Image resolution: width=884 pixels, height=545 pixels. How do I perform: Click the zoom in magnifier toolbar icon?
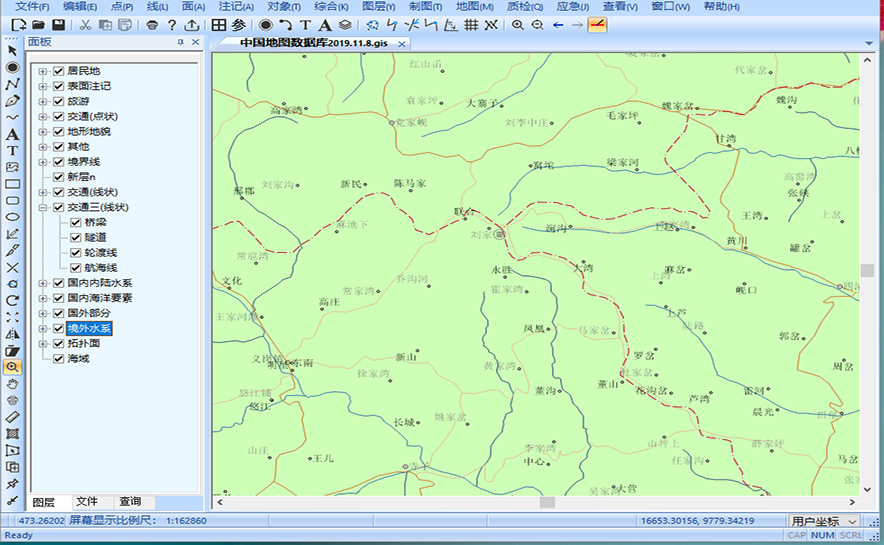point(518,24)
